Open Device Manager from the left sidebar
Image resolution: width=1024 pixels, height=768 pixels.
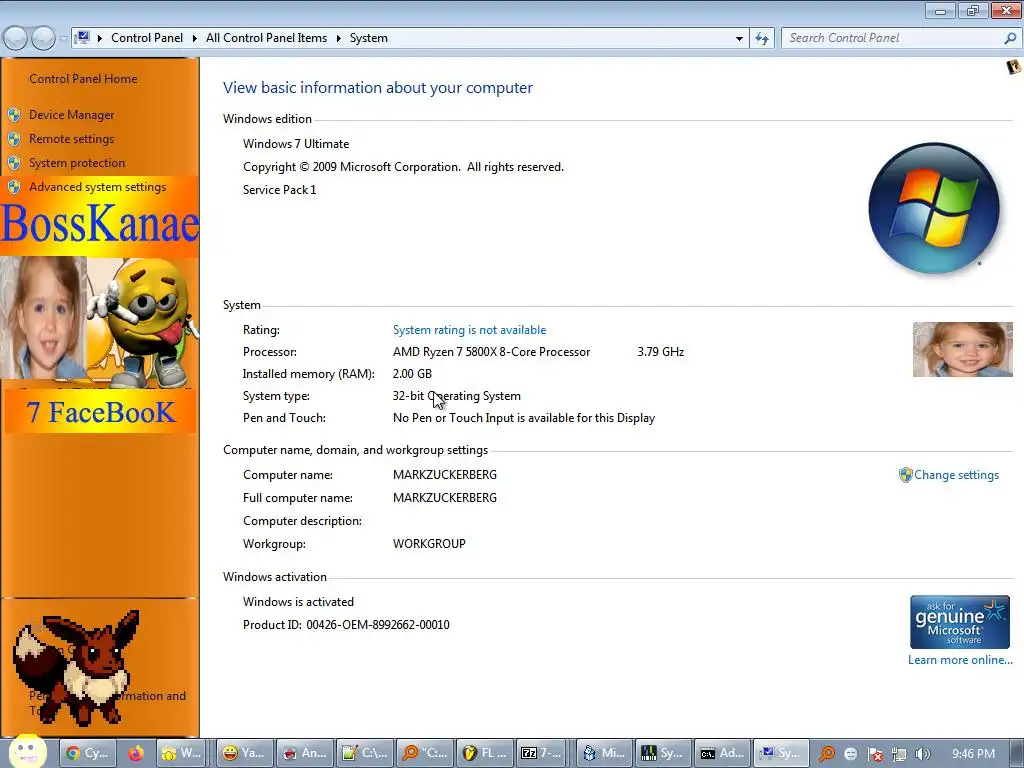[x=71, y=115]
